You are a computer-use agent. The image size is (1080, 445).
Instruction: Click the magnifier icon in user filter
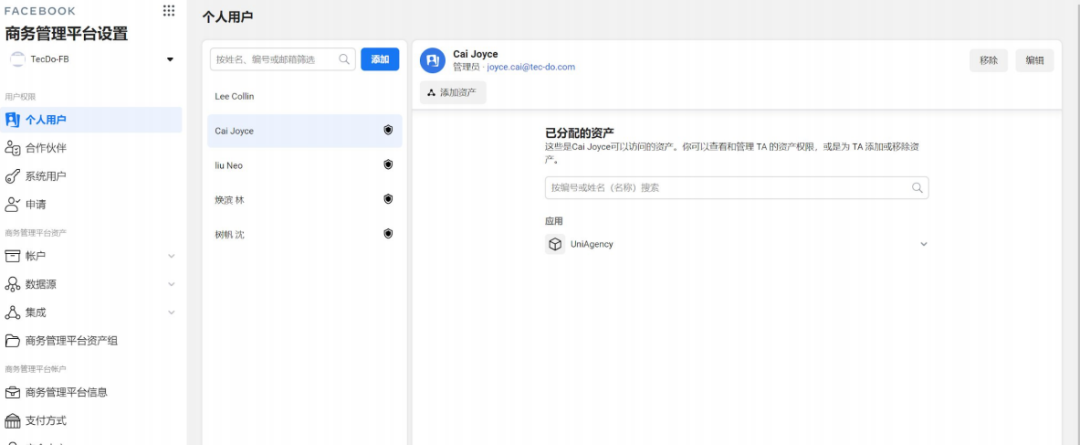coord(344,59)
